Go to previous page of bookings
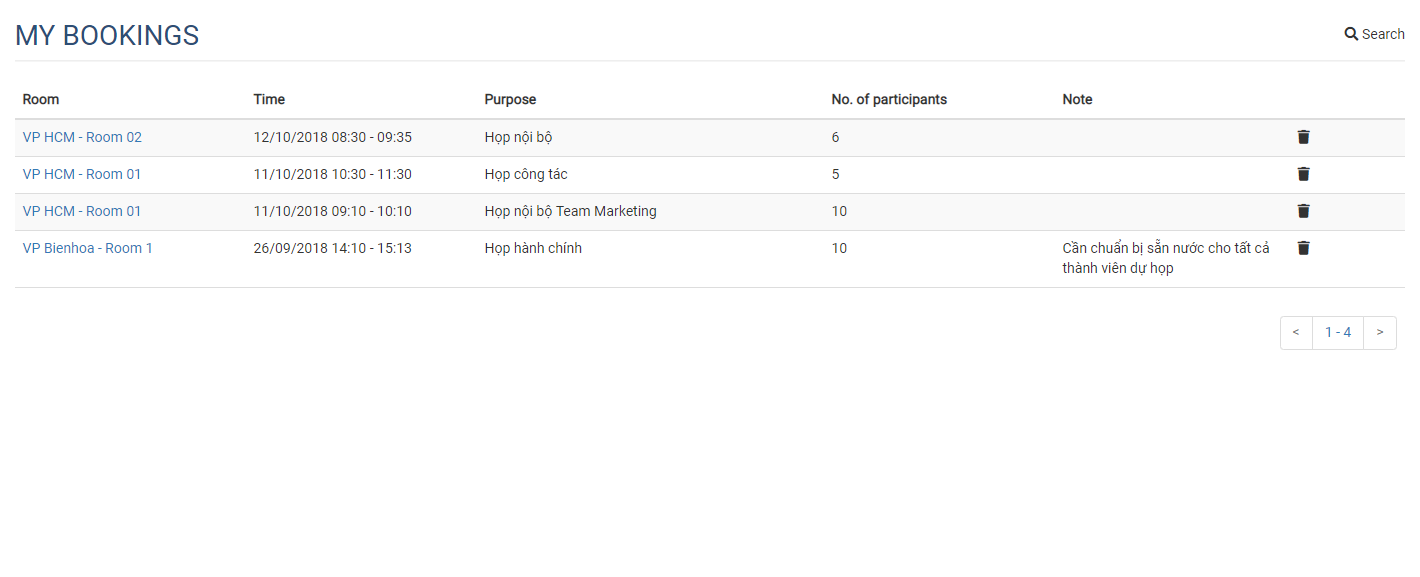The width and height of the screenshot is (1420, 577). (x=1296, y=332)
